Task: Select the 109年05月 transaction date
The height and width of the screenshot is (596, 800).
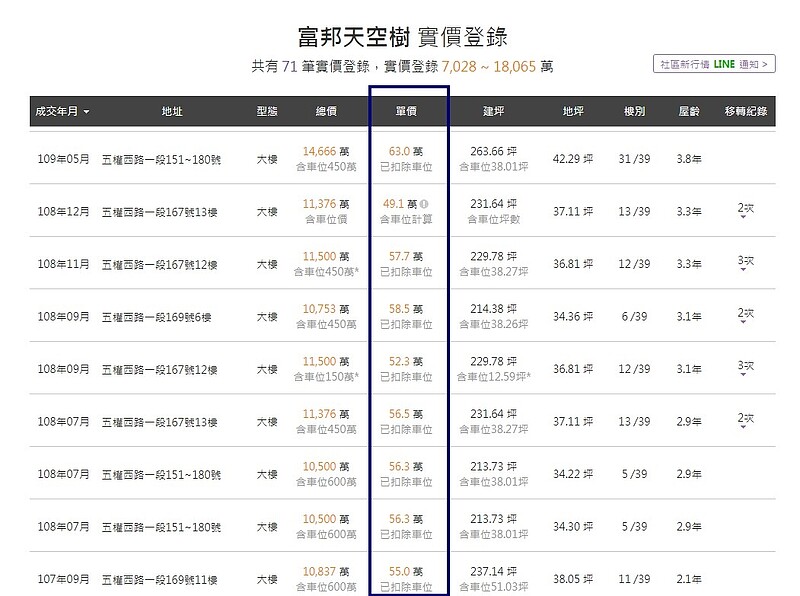Action: pyautogui.click(x=64, y=159)
